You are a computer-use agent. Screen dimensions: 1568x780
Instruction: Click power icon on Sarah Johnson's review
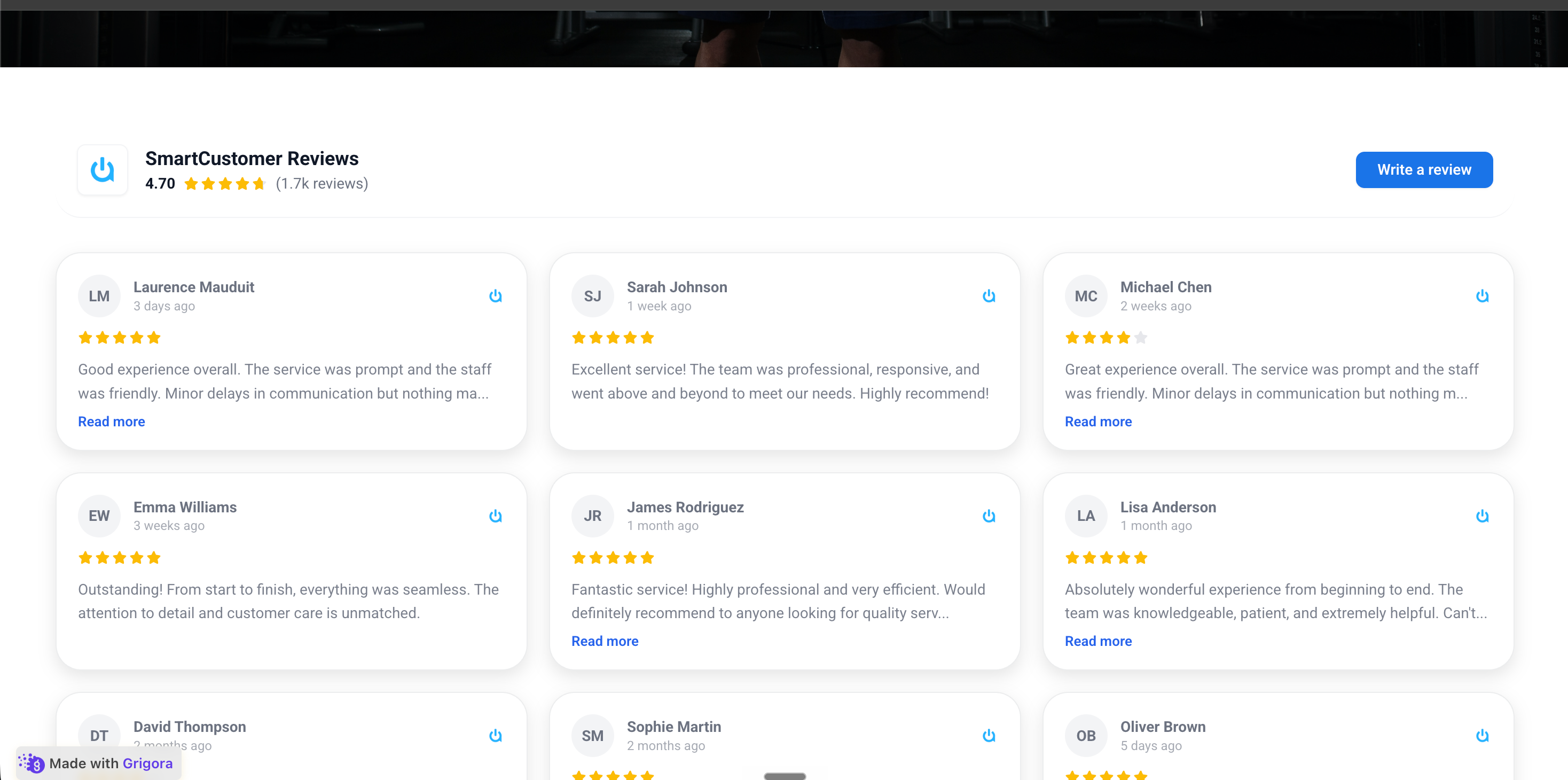point(989,296)
